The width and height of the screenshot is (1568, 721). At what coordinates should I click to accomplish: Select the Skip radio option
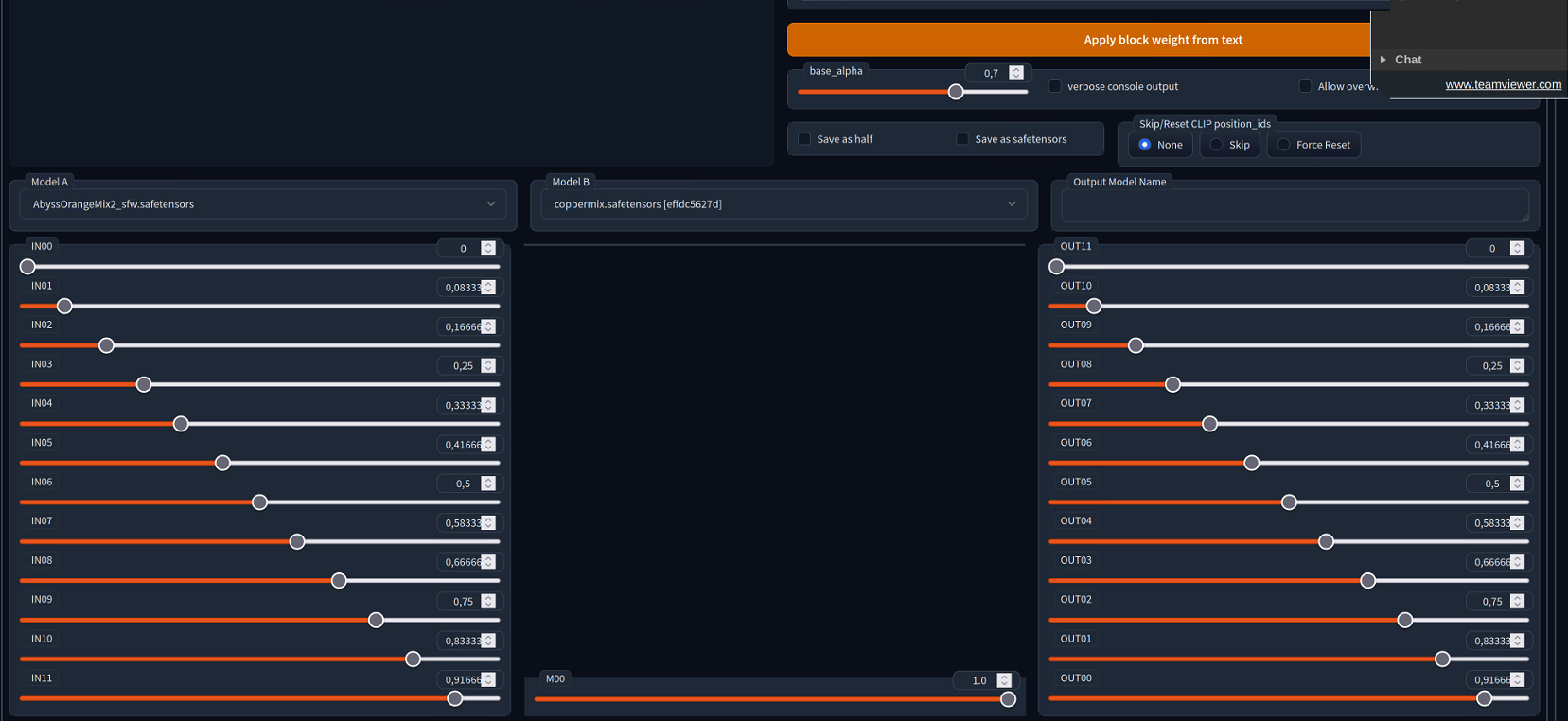click(x=1217, y=145)
